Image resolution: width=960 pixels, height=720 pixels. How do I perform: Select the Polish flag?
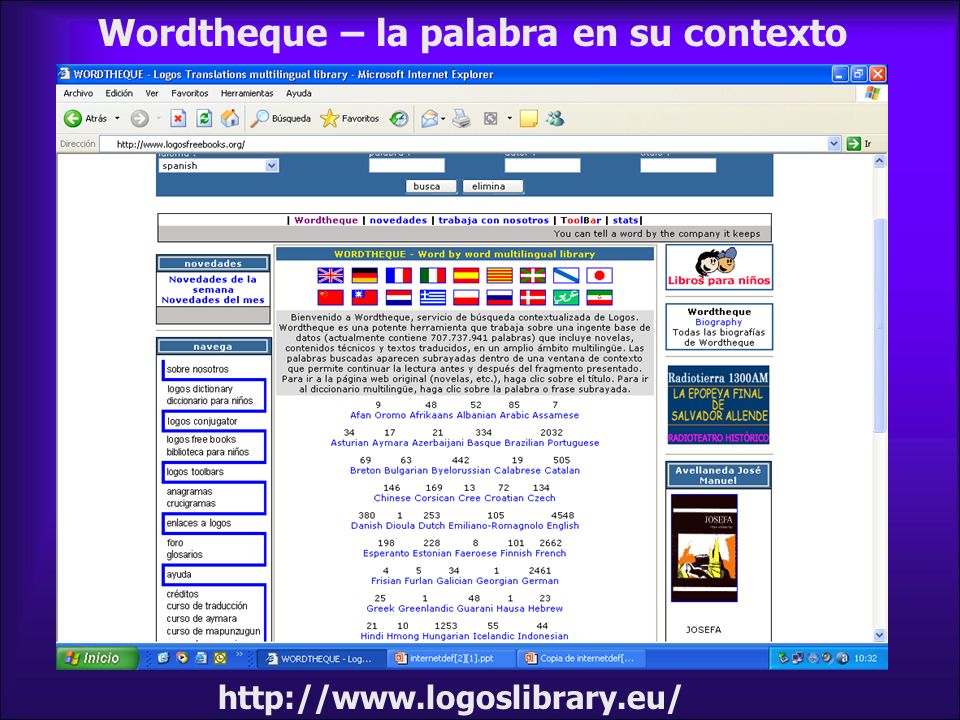point(466,298)
